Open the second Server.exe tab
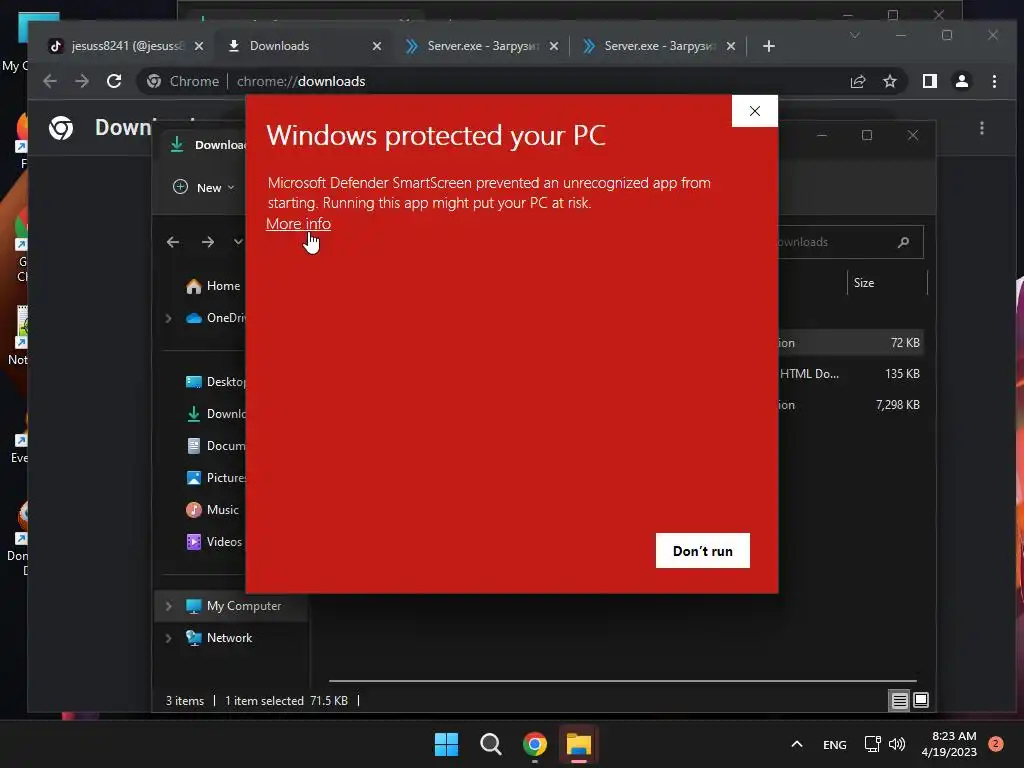Image resolution: width=1024 pixels, height=768 pixels. coord(660,46)
